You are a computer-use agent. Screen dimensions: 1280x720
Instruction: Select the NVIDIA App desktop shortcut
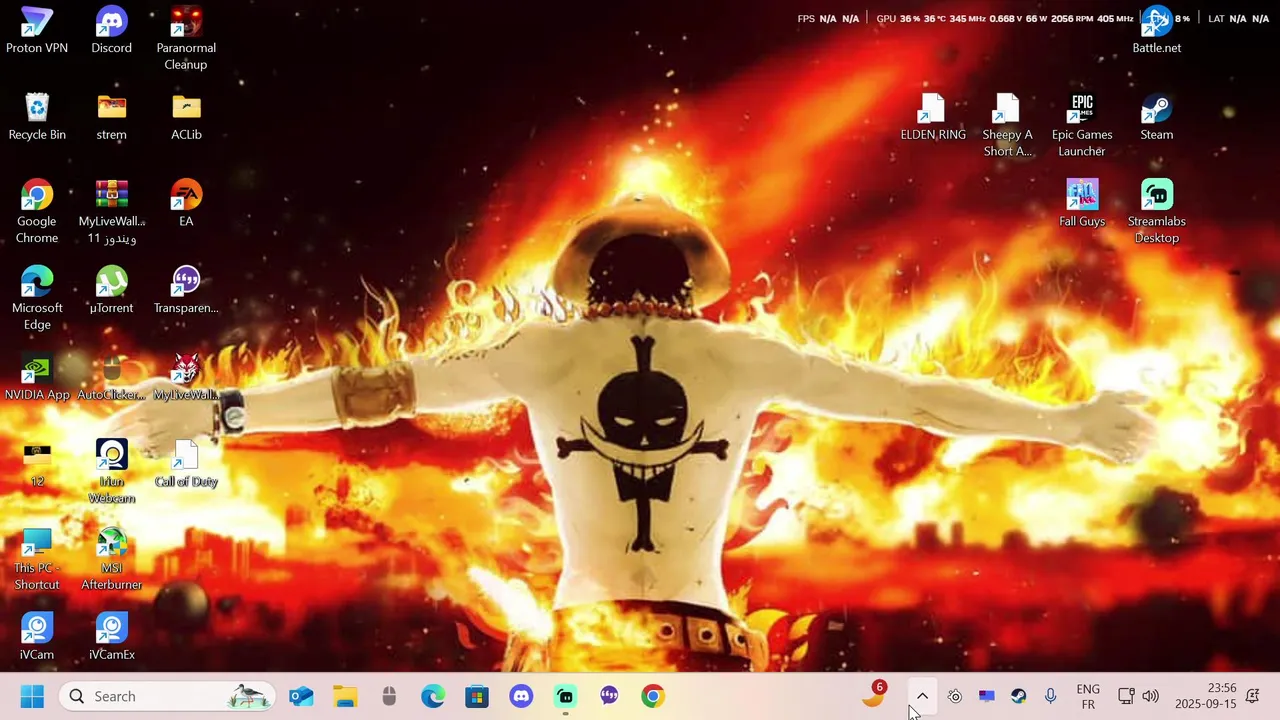pyautogui.click(x=37, y=377)
